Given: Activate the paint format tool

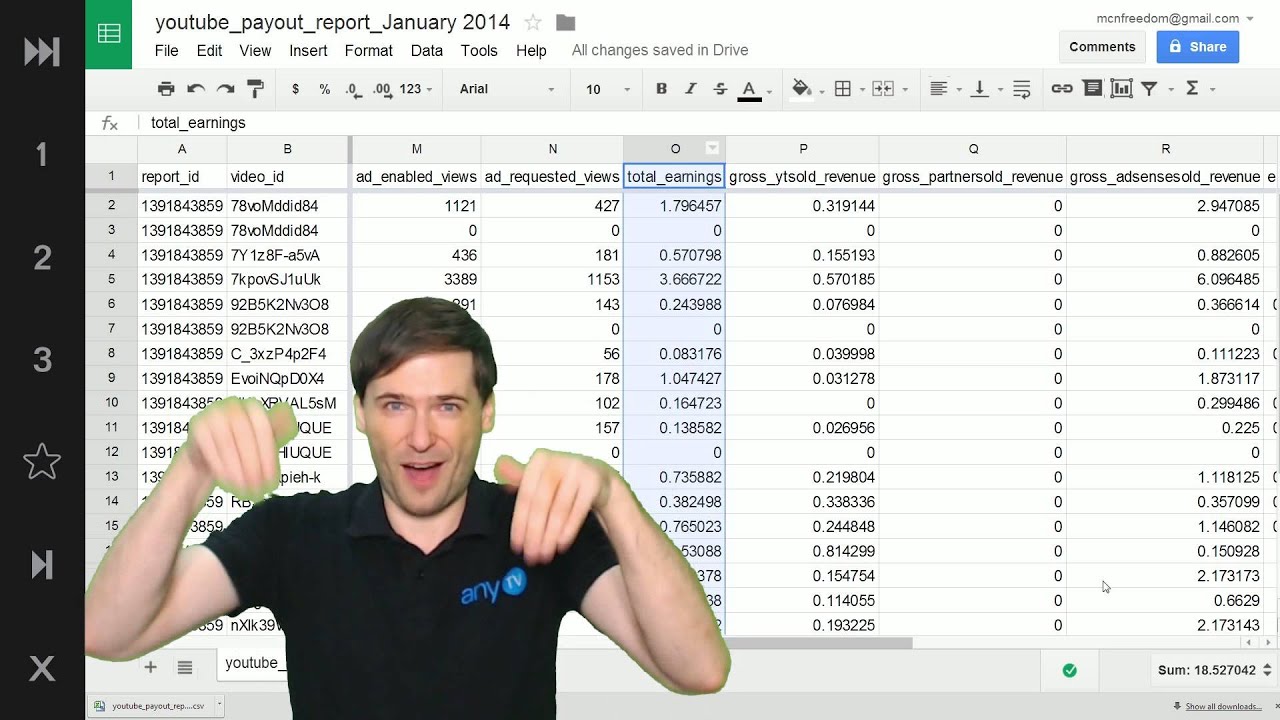Looking at the screenshot, I should (x=255, y=89).
